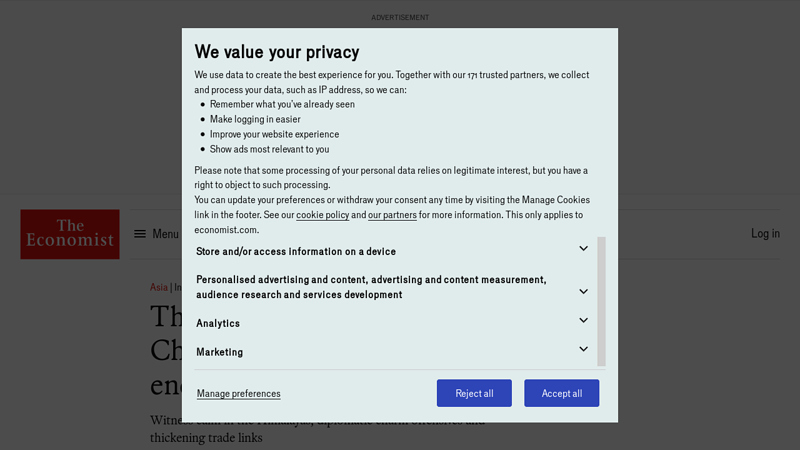Click Personalised advertising and content heading

coord(371,287)
